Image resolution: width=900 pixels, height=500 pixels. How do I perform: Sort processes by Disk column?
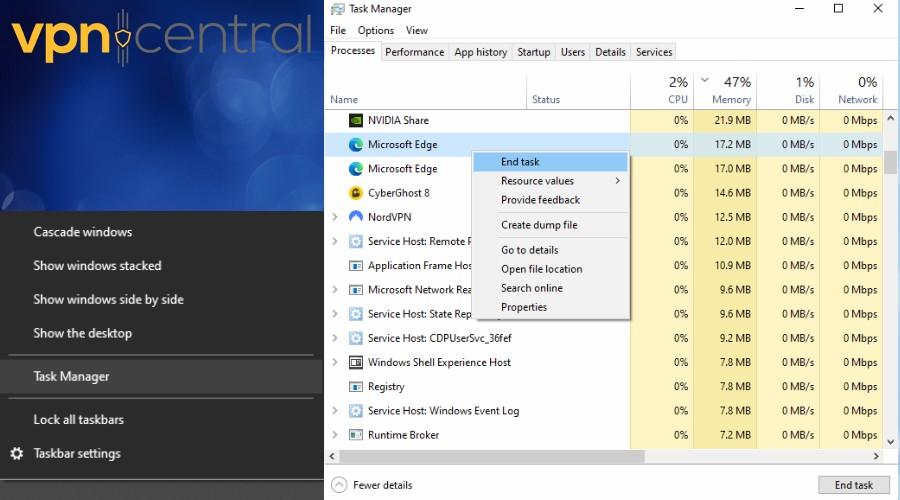coord(788,91)
